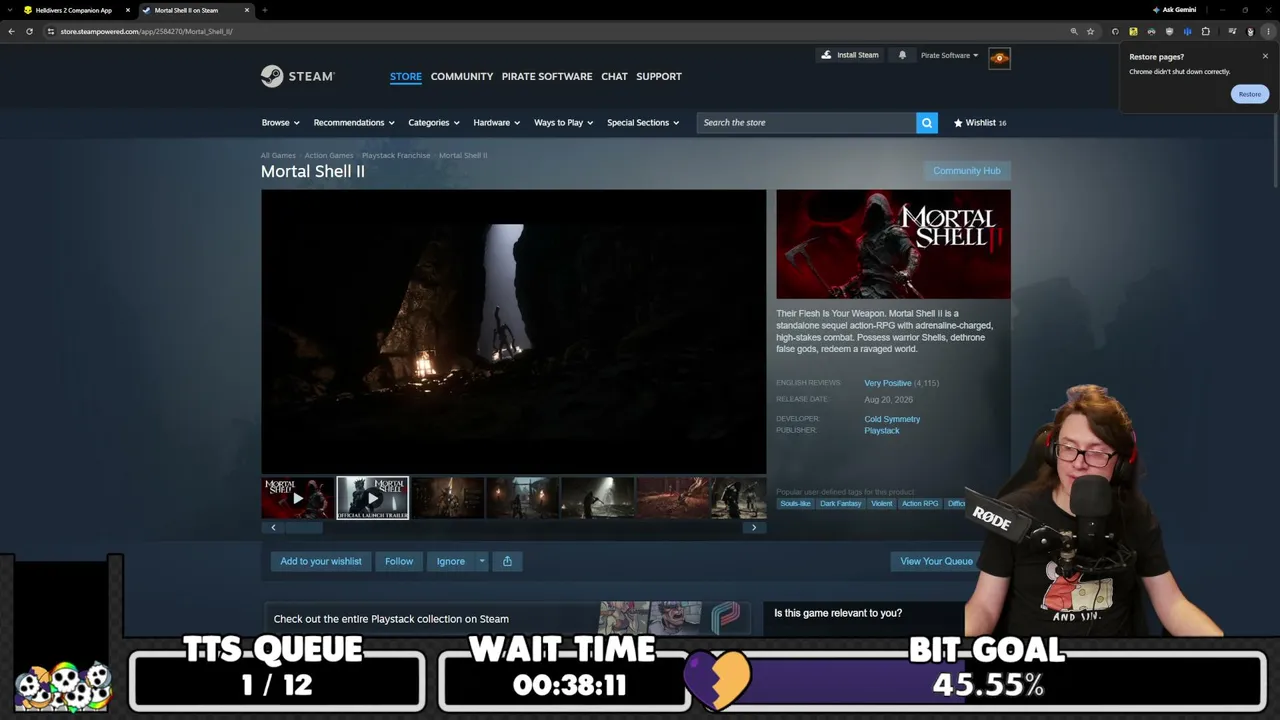Expand the Hardware dropdown

click(x=497, y=123)
